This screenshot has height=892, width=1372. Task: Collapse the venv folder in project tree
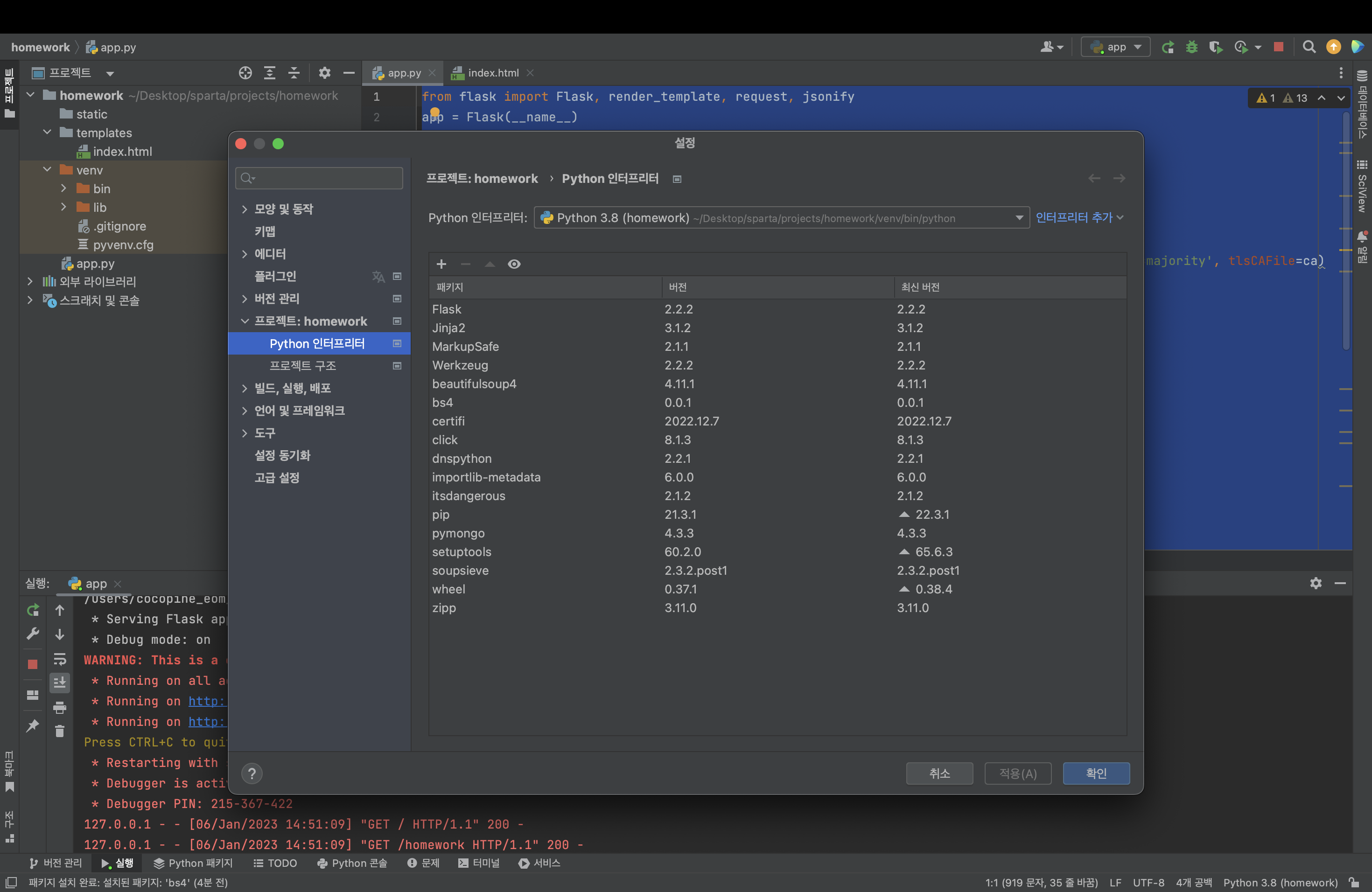pyautogui.click(x=47, y=170)
